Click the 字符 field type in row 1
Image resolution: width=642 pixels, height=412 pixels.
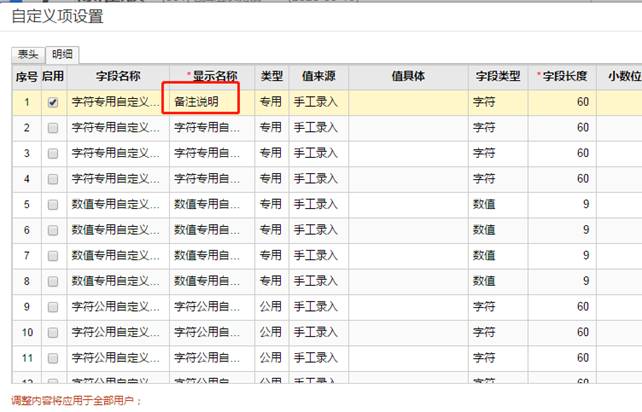[x=498, y=102]
